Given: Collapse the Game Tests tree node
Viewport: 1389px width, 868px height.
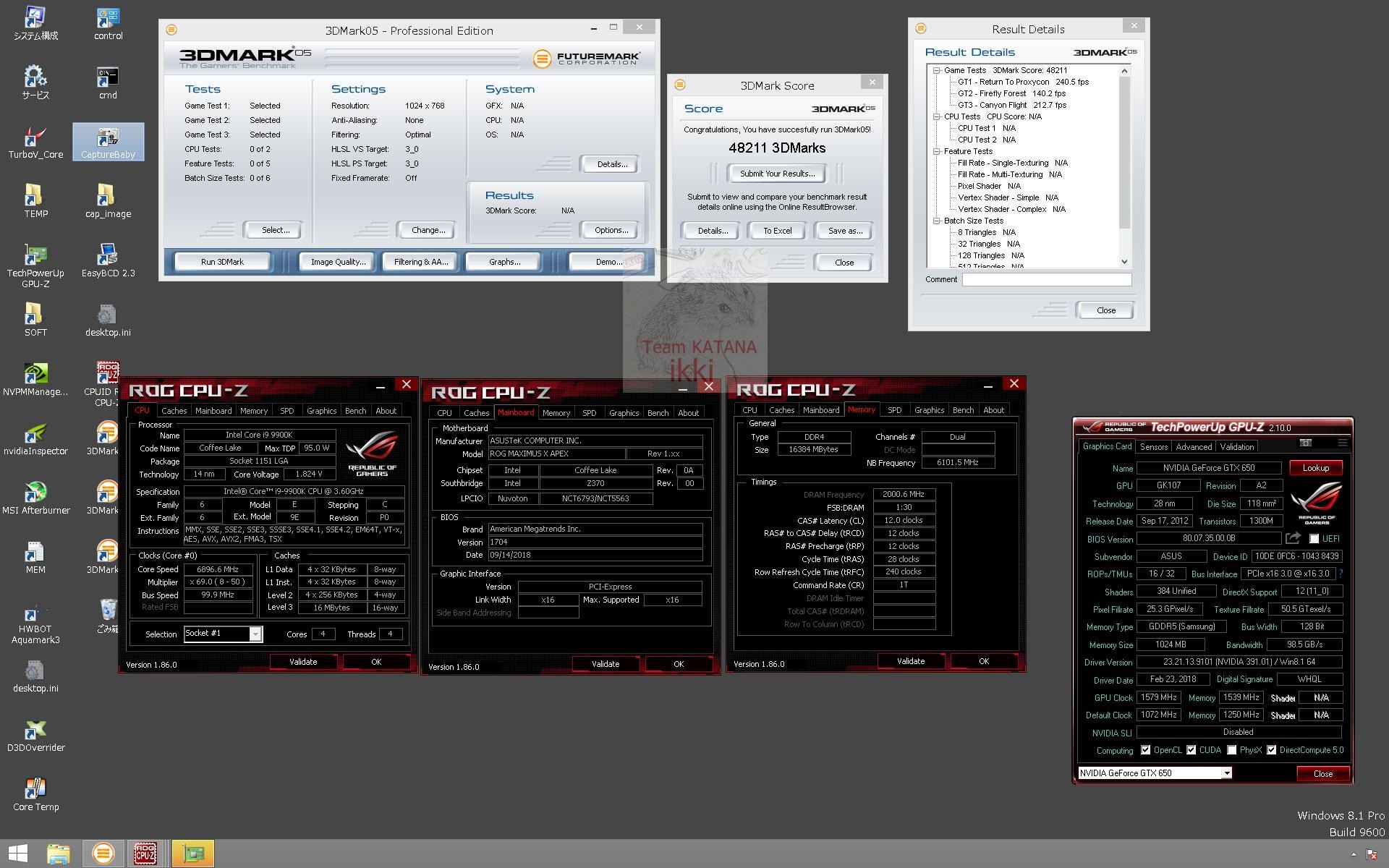Looking at the screenshot, I should point(936,70).
